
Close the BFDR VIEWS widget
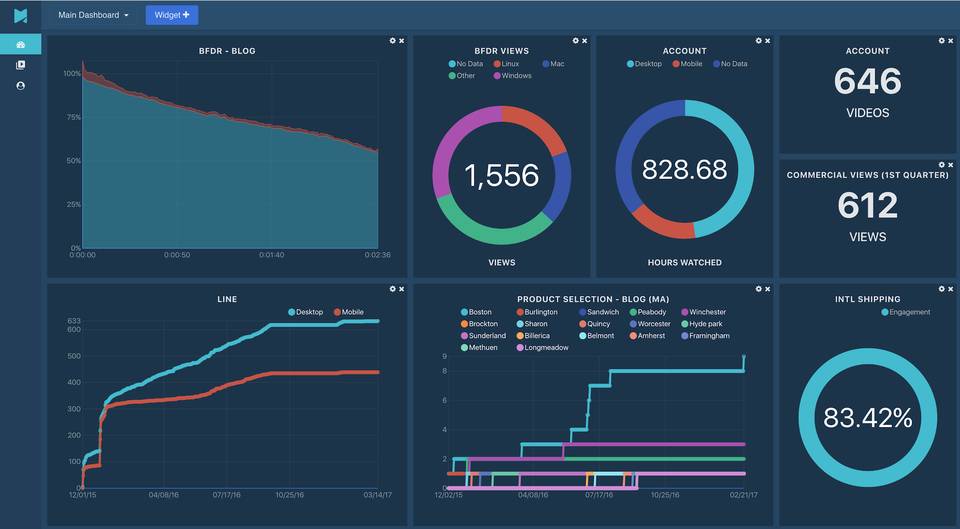[585, 41]
